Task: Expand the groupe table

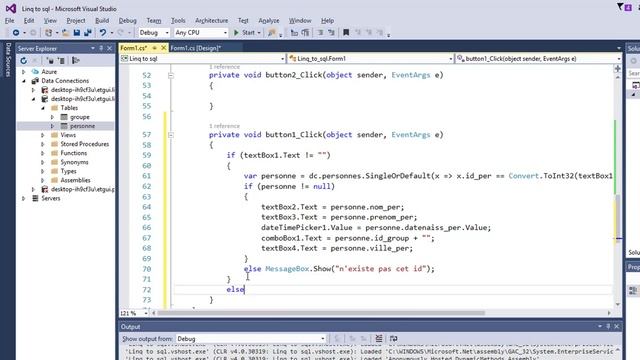Action: [52, 117]
